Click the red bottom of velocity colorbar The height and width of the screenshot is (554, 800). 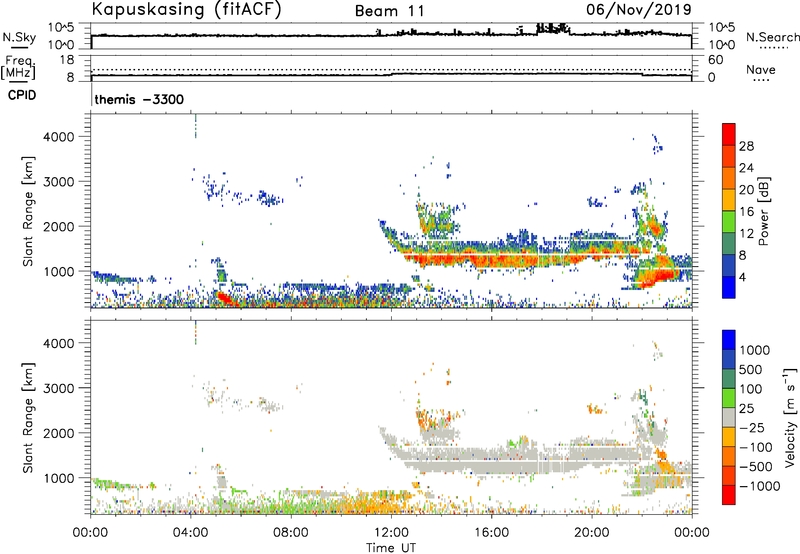[x=729, y=495]
